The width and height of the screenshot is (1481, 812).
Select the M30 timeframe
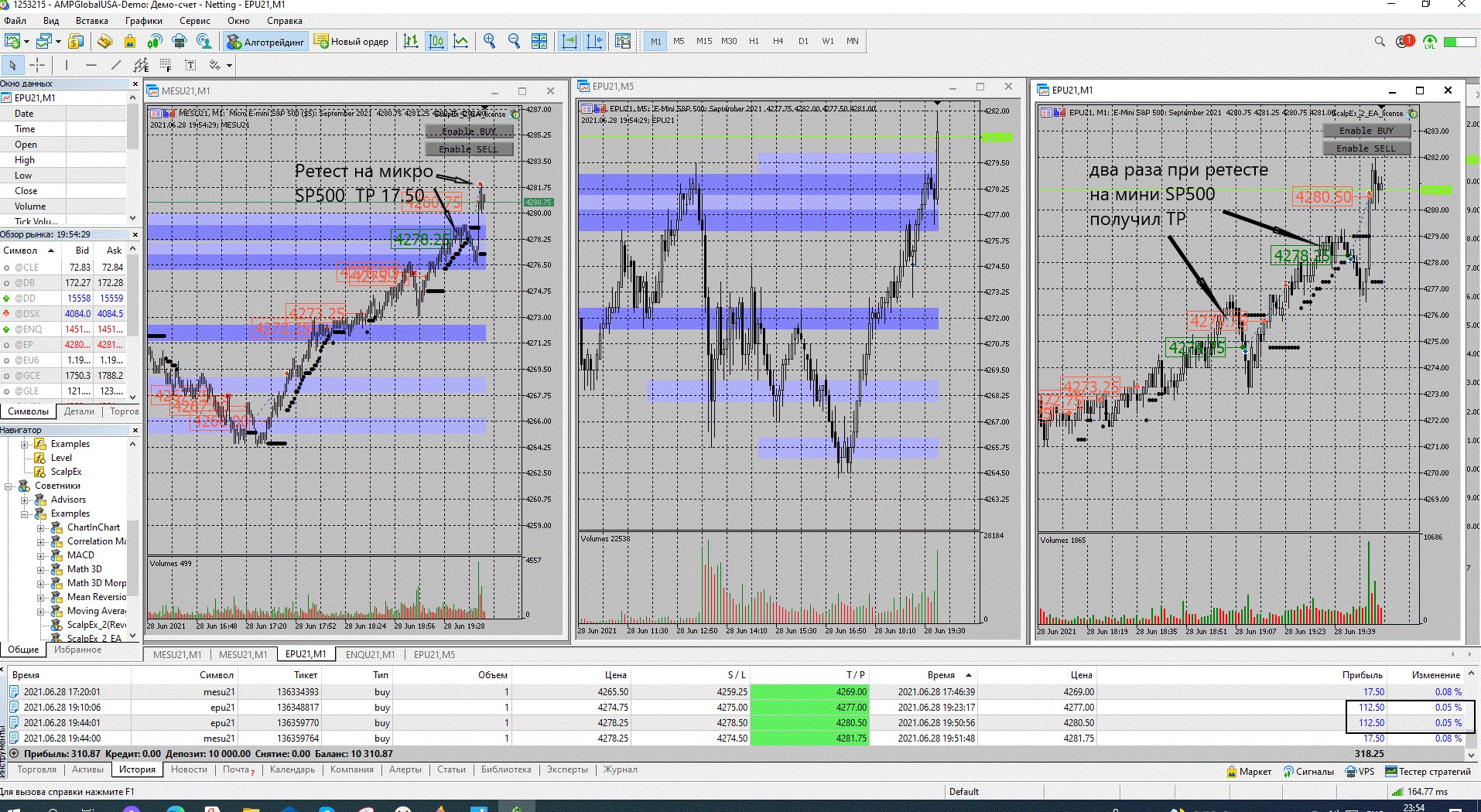[x=729, y=41]
